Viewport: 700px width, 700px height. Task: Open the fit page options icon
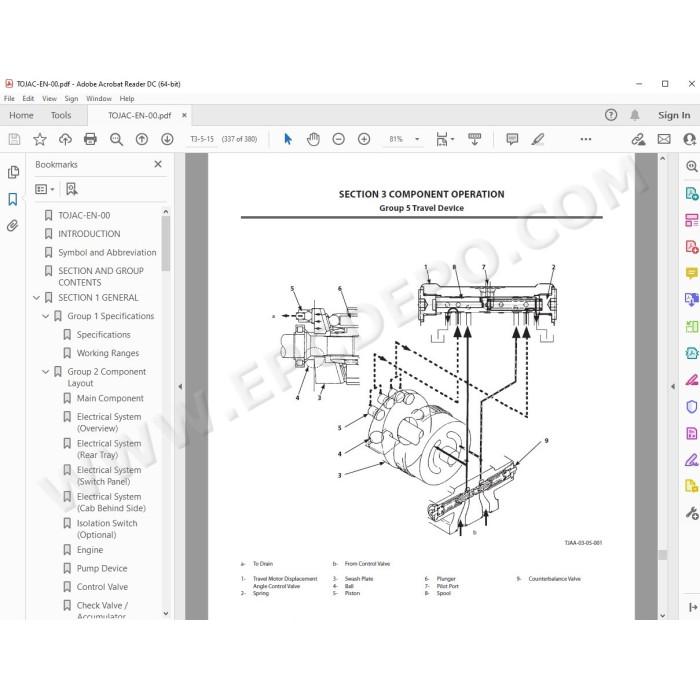point(445,139)
